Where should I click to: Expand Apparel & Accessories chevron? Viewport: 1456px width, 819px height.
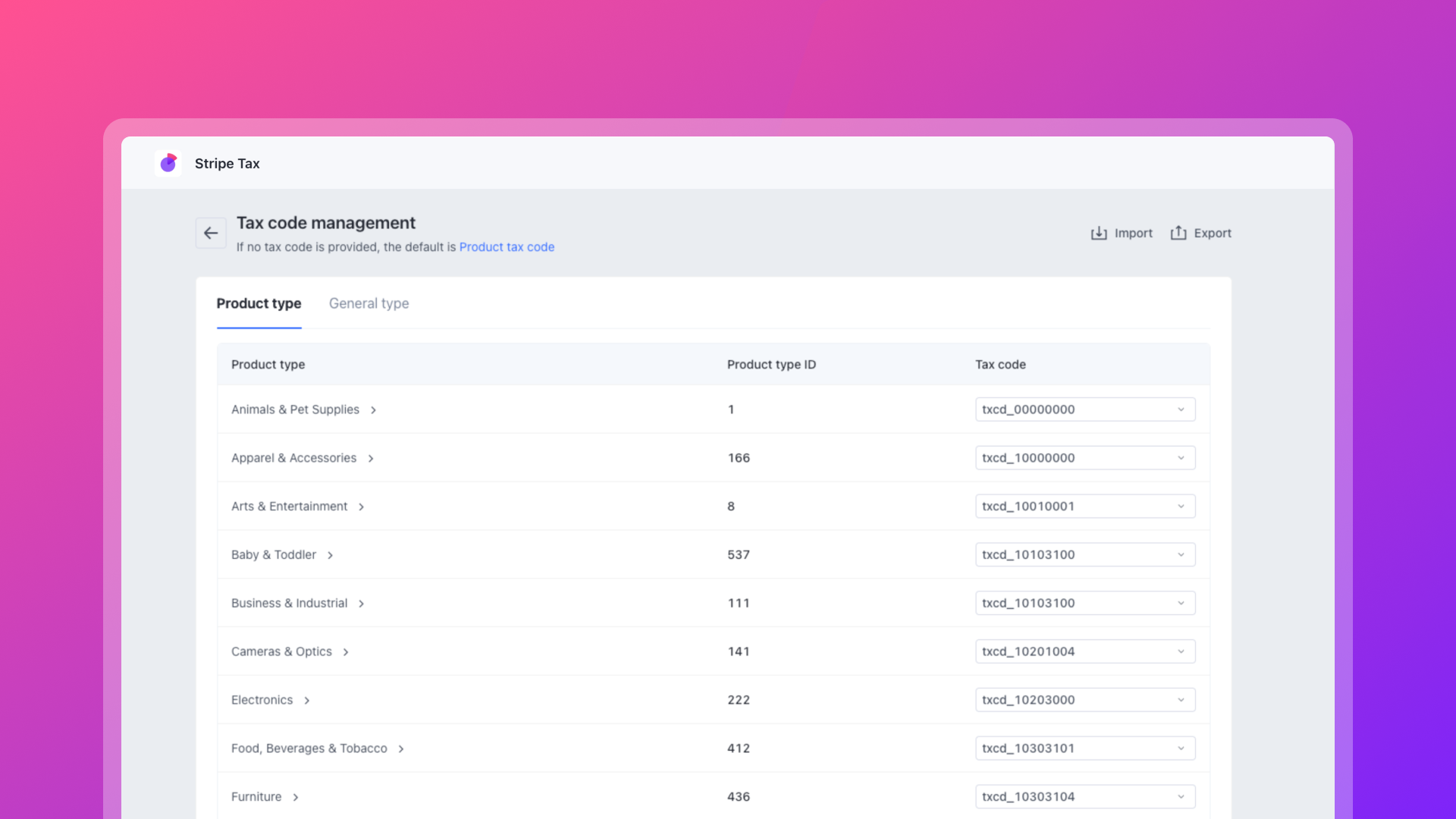click(371, 459)
